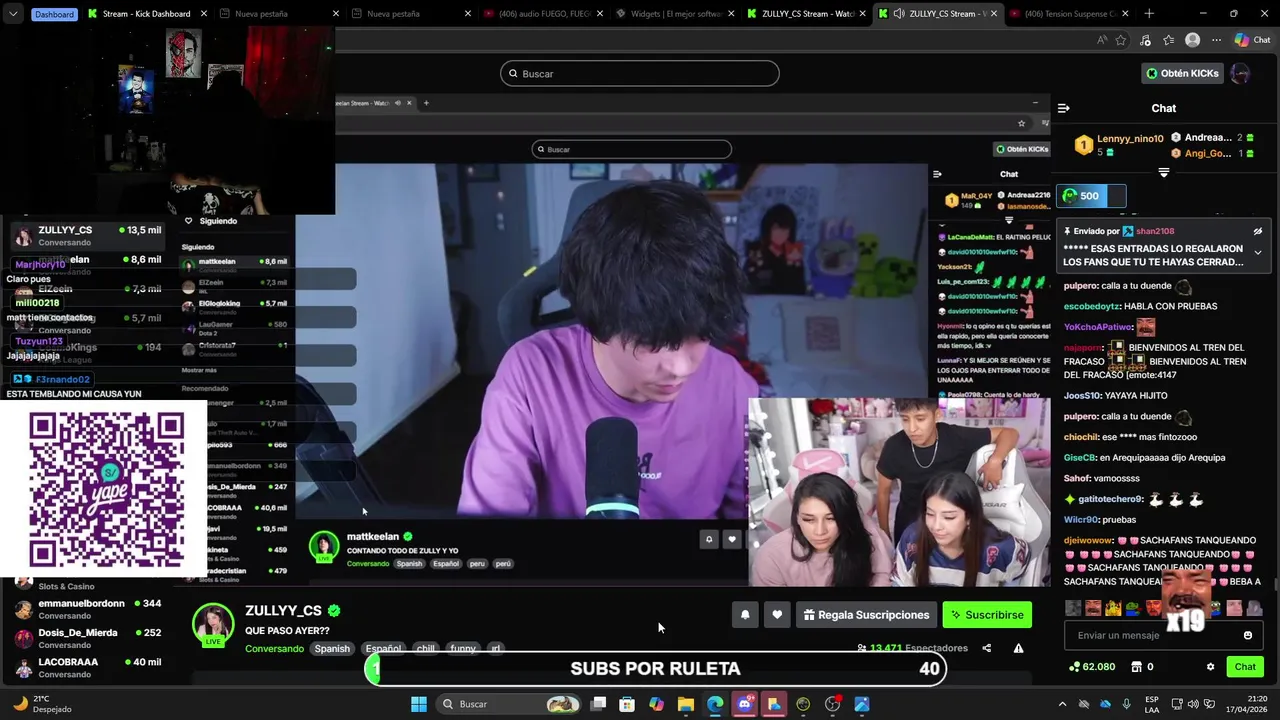Mute tab via speaker icon on ZULLYY_CS tab
Screen dimensions: 1280x720
899,14
